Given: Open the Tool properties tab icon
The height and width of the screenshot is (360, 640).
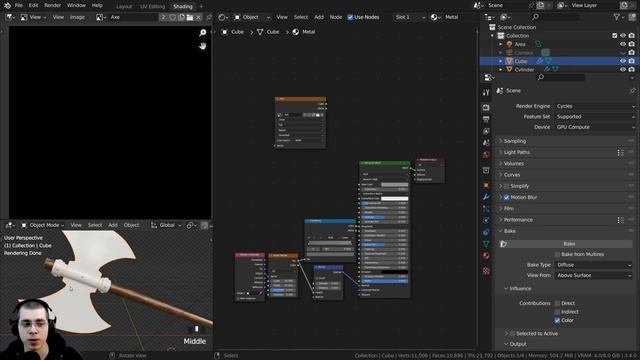Looking at the screenshot, I should 486,93.
